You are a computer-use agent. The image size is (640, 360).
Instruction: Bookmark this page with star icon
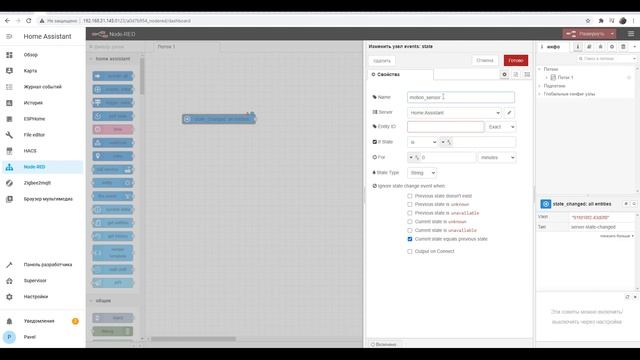(588, 20)
